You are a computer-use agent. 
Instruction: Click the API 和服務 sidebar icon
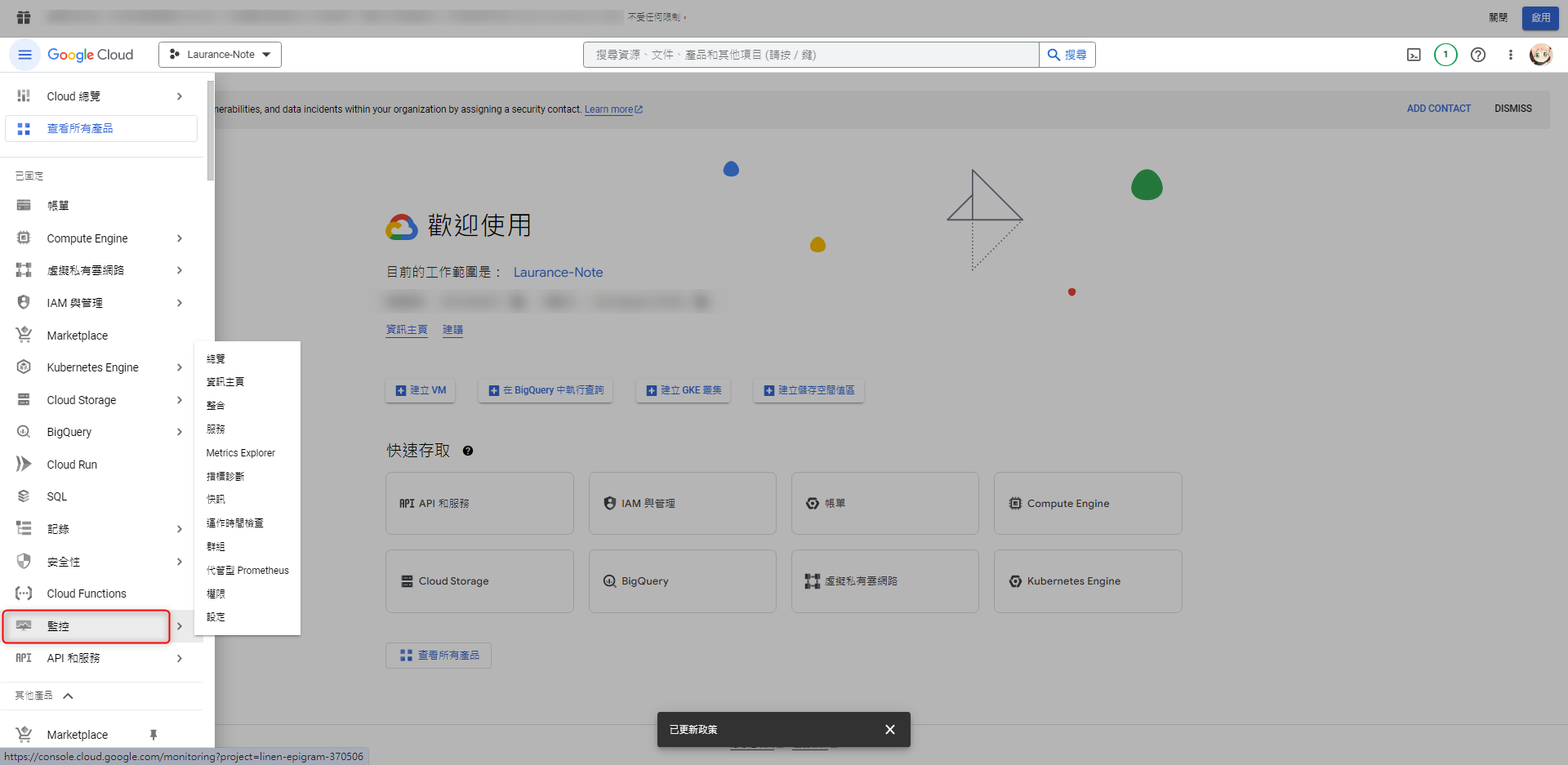tap(24, 658)
